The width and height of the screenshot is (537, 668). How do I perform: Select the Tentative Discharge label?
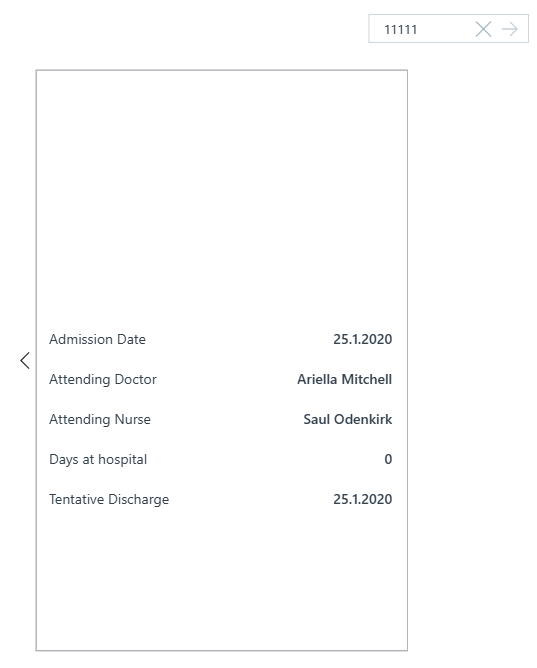(x=109, y=499)
